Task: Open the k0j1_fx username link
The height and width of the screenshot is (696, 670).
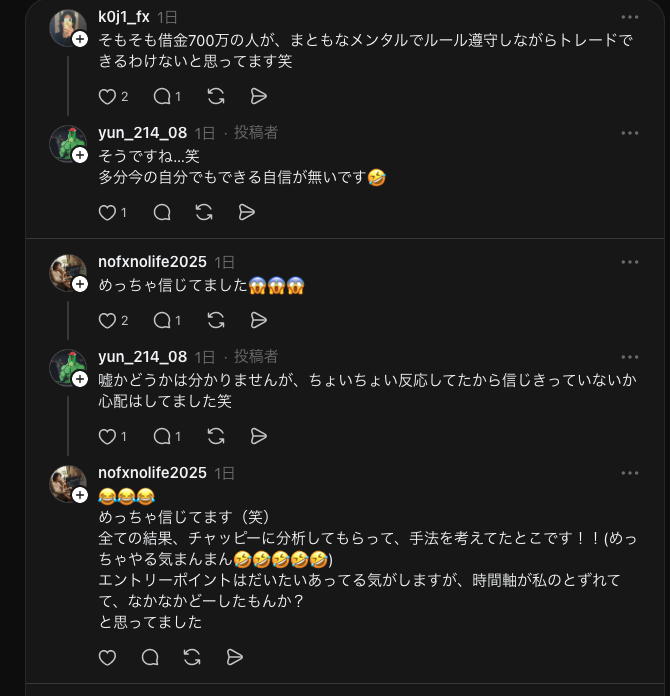Action: tap(124, 17)
